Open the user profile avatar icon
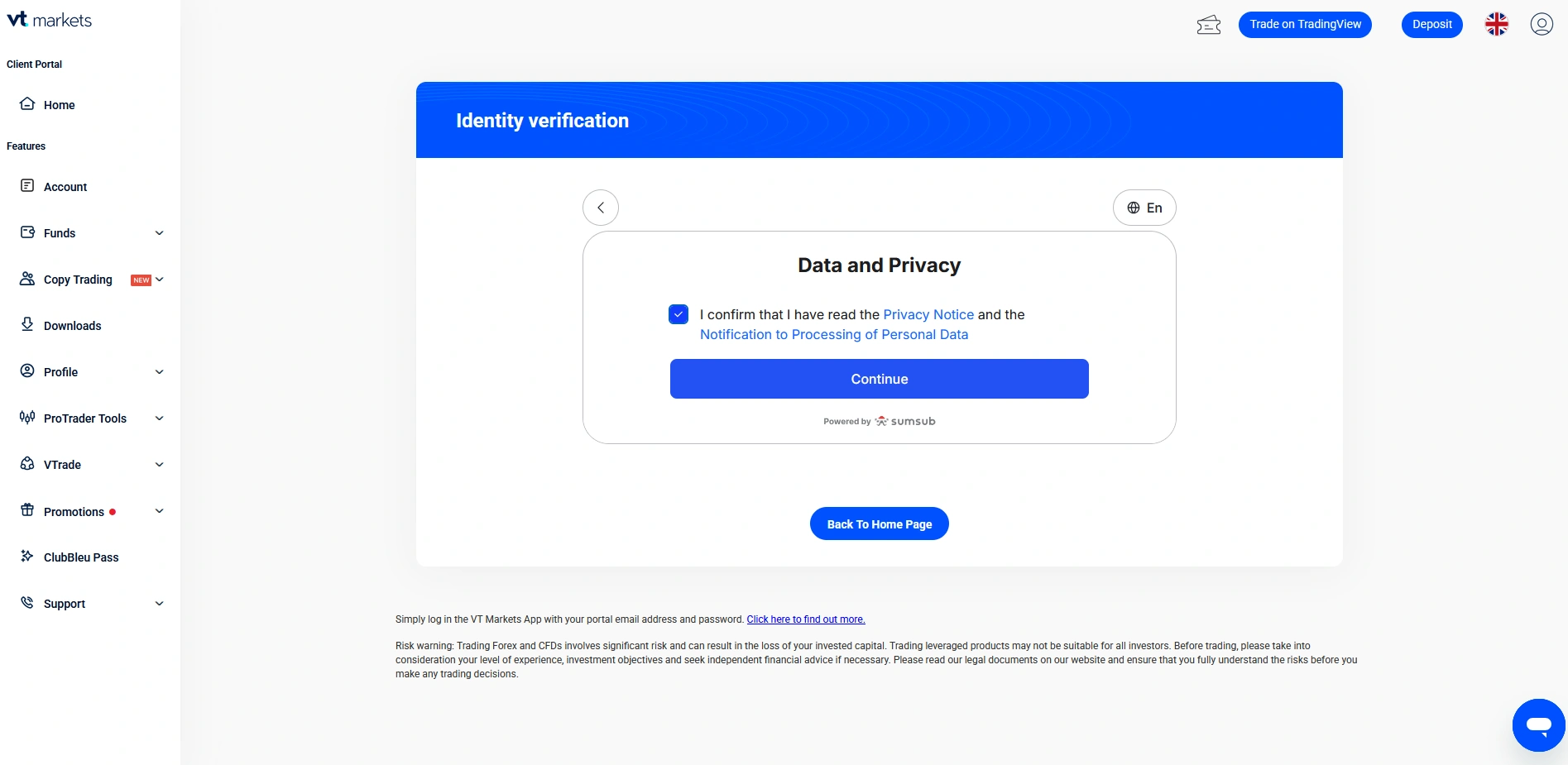The width and height of the screenshot is (1568, 765). pyautogui.click(x=1541, y=24)
